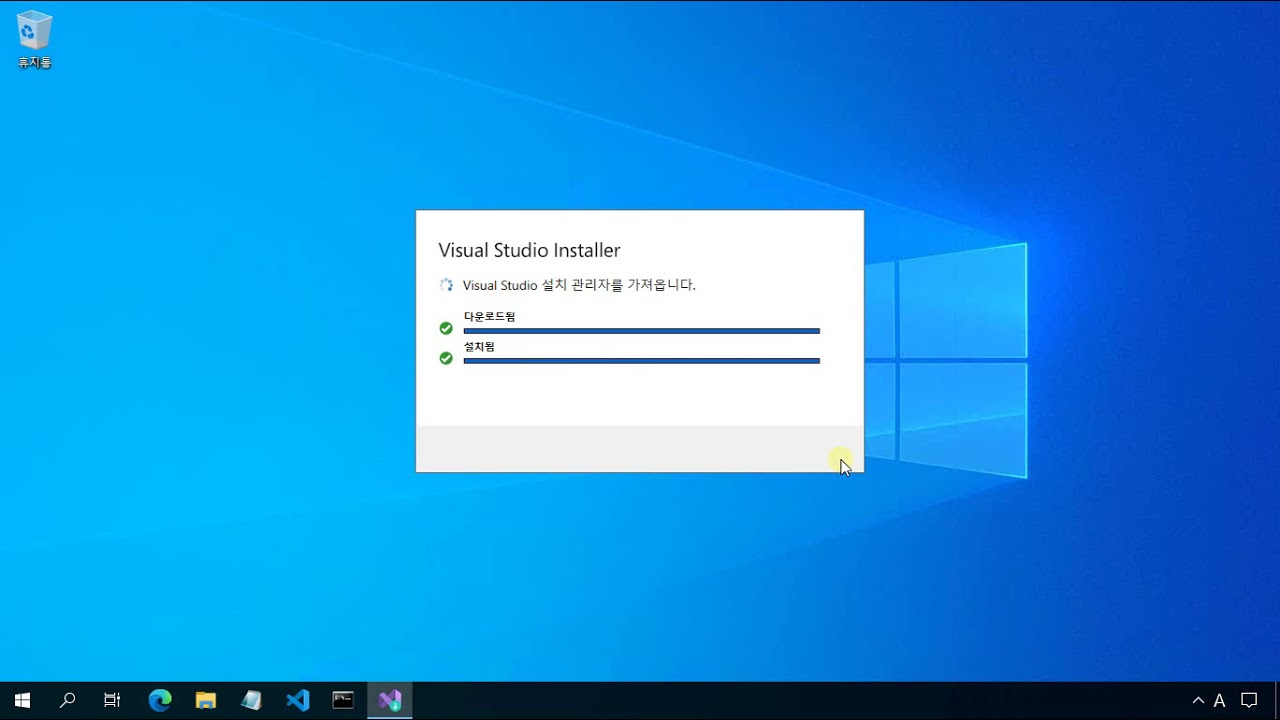Open Task View on the taskbar
The image size is (1280, 720).
coord(112,700)
